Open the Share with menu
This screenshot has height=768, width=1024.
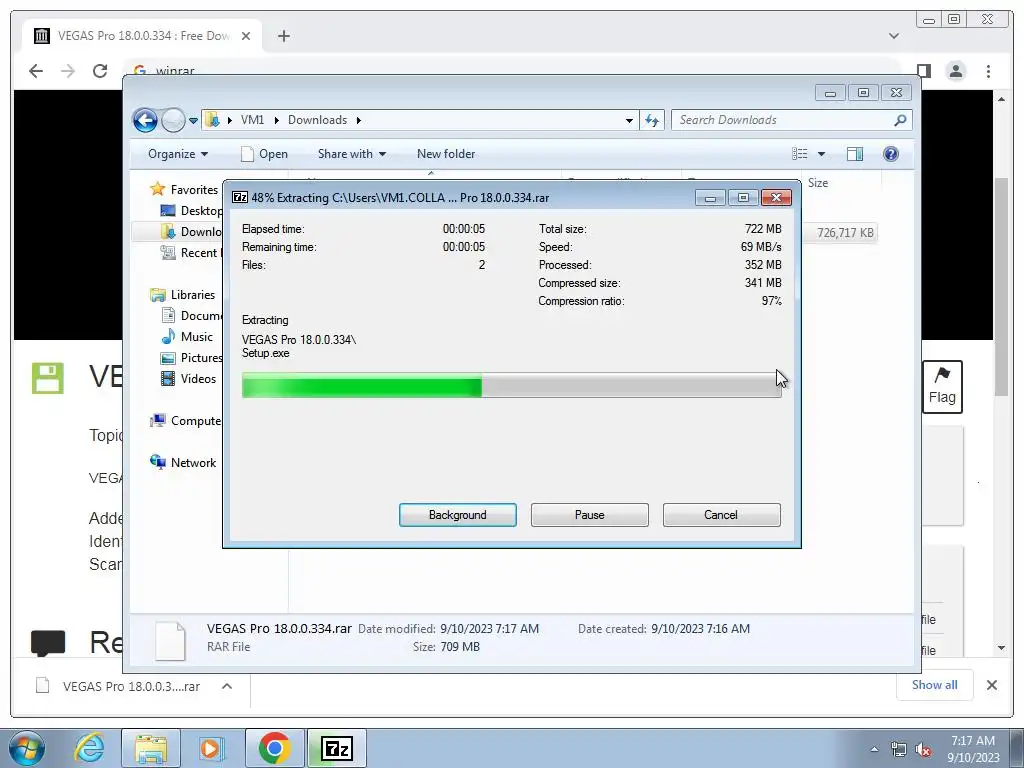[351, 154]
